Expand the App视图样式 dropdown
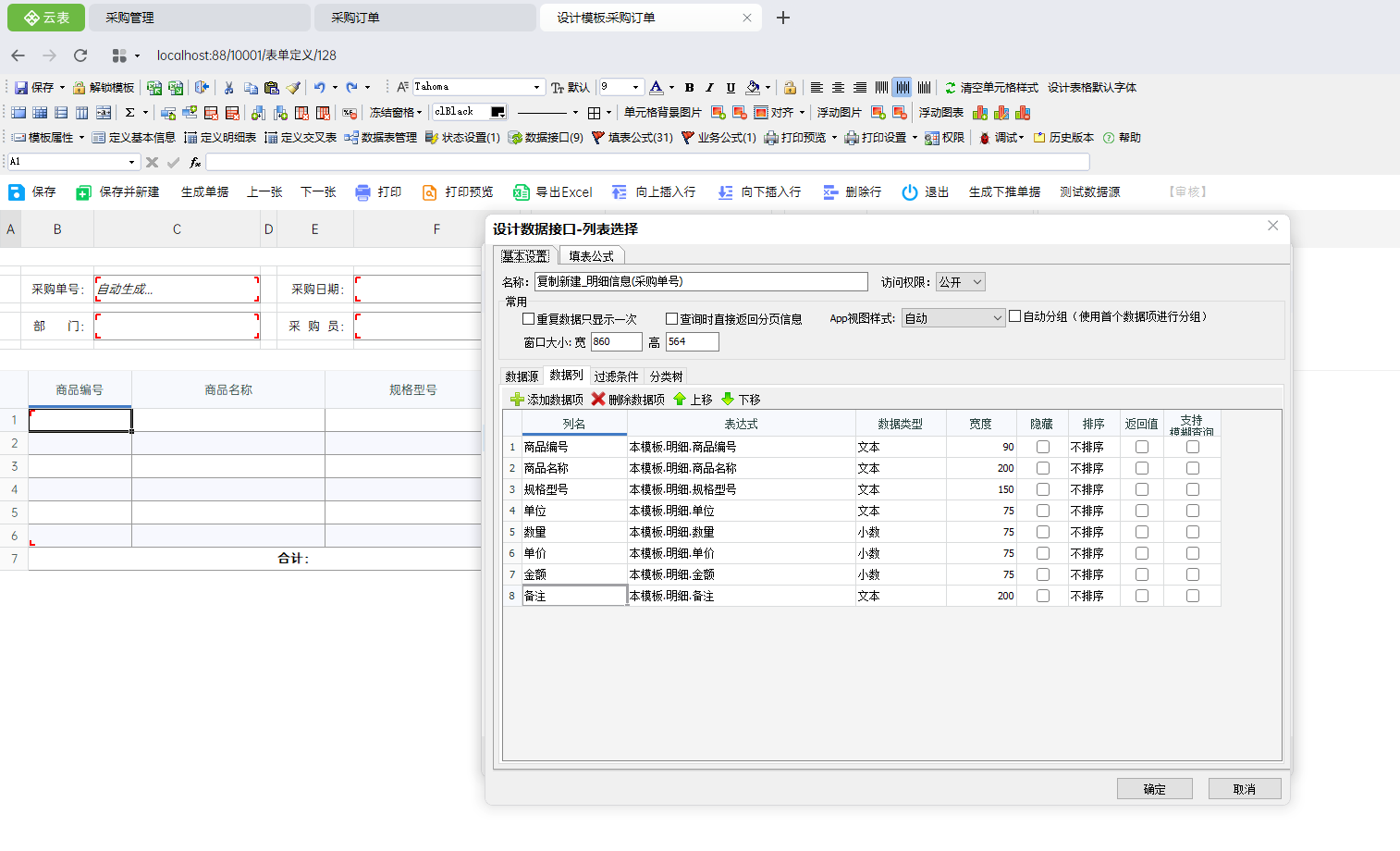 click(x=953, y=318)
